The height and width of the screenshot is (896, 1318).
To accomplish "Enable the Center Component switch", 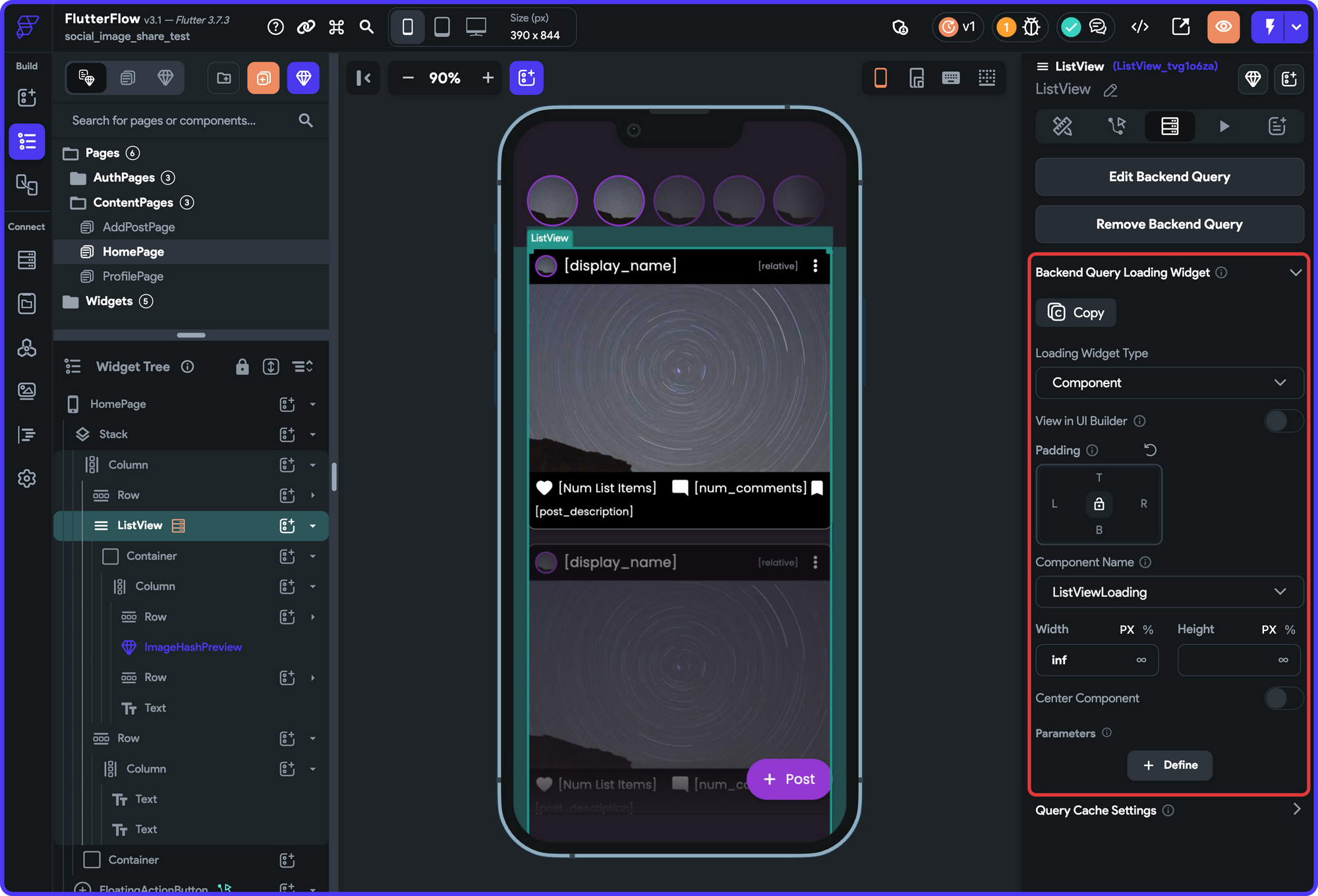I will pyautogui.click(x=1282, y=698).
